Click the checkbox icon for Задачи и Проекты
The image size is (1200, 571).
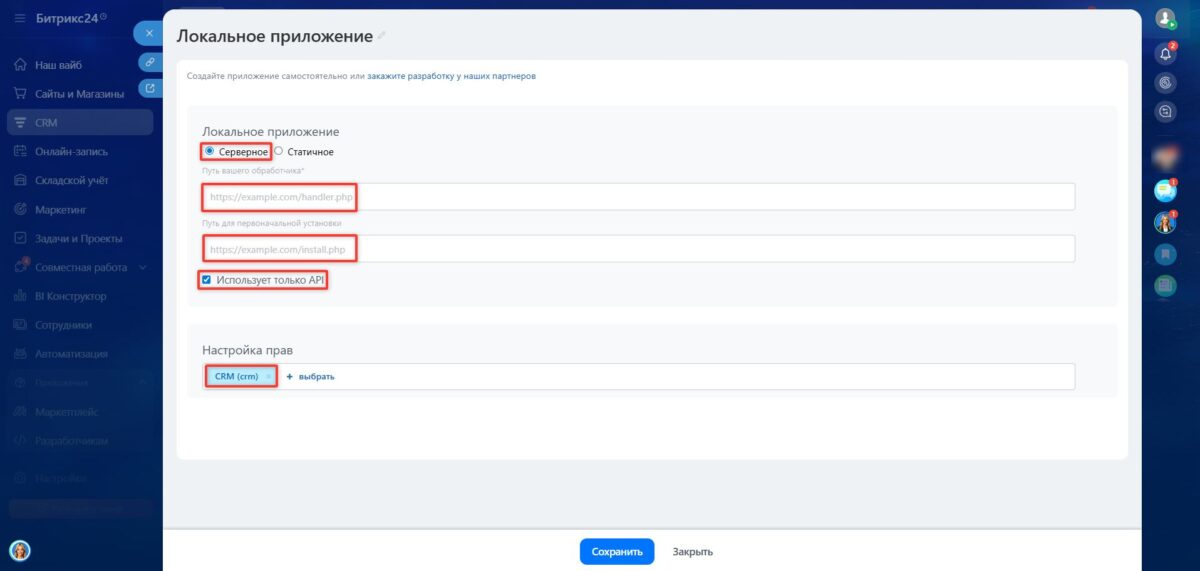(x=20, y=238)
